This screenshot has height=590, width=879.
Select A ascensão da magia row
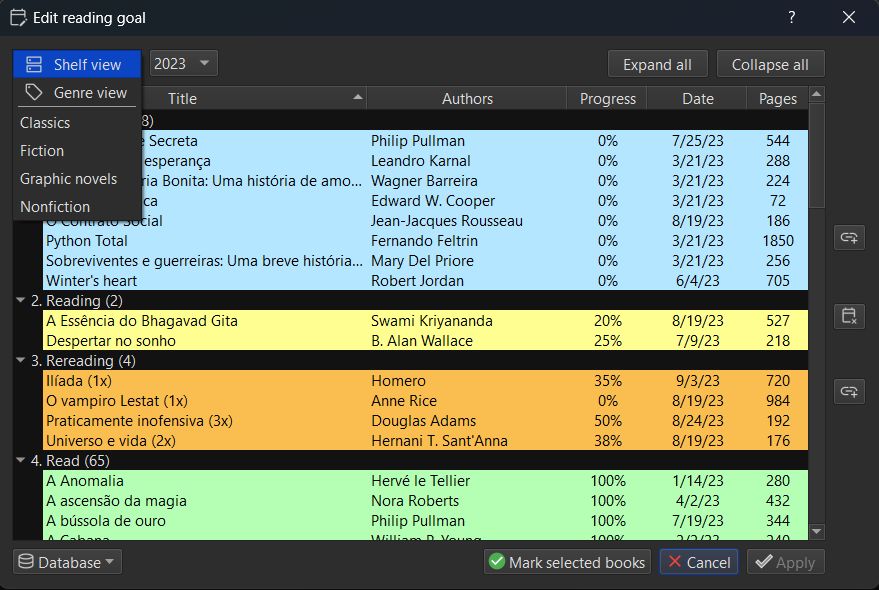(425, 501)
